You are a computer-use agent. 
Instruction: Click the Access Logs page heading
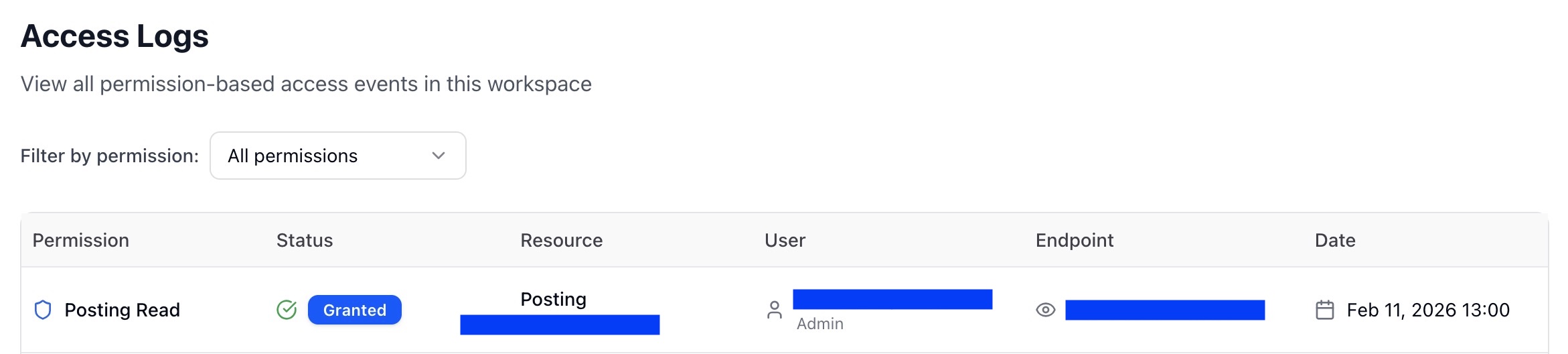114,36
